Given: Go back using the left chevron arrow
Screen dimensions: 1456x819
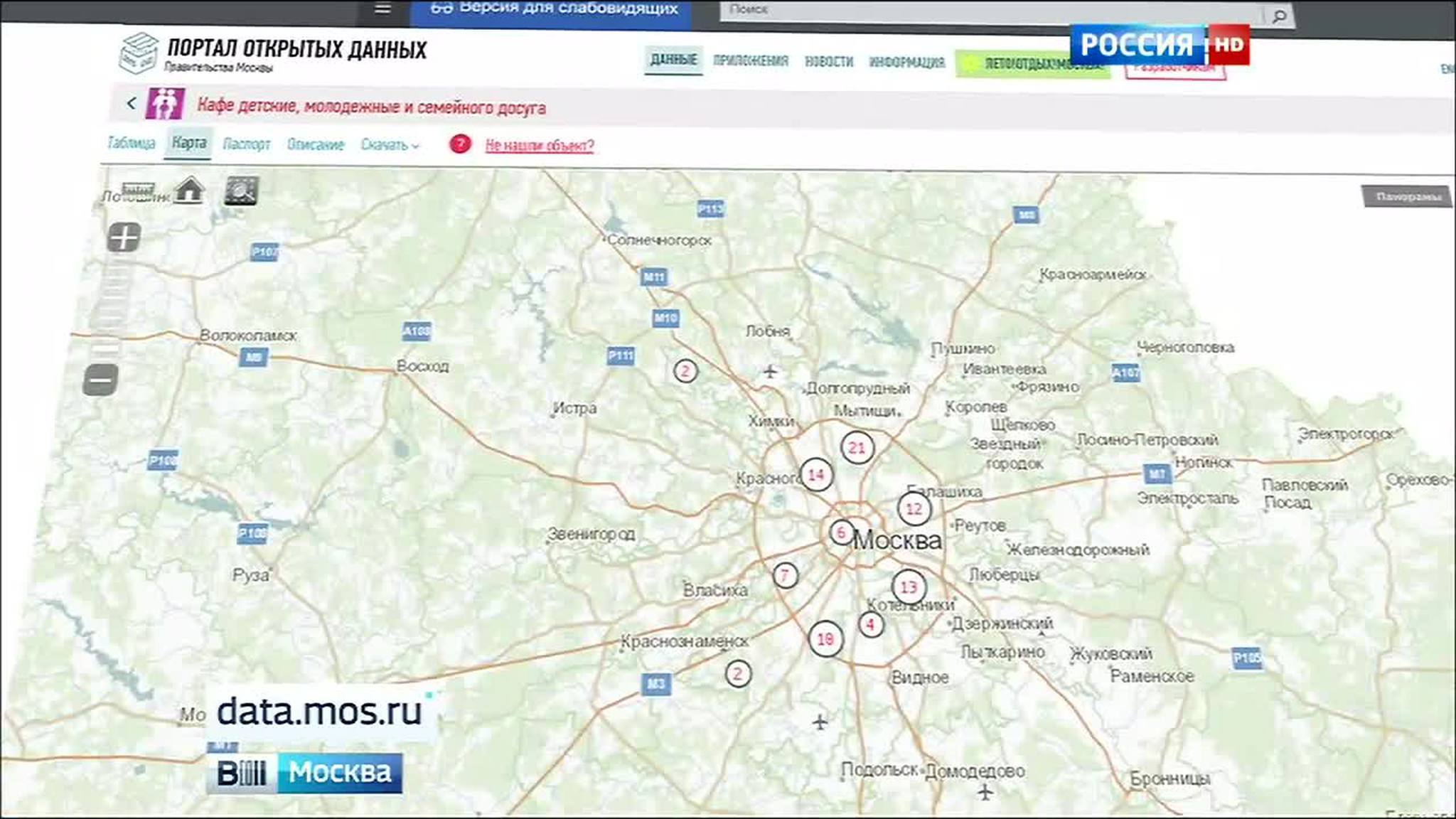Looking at the screenshot, I should 132,103.
